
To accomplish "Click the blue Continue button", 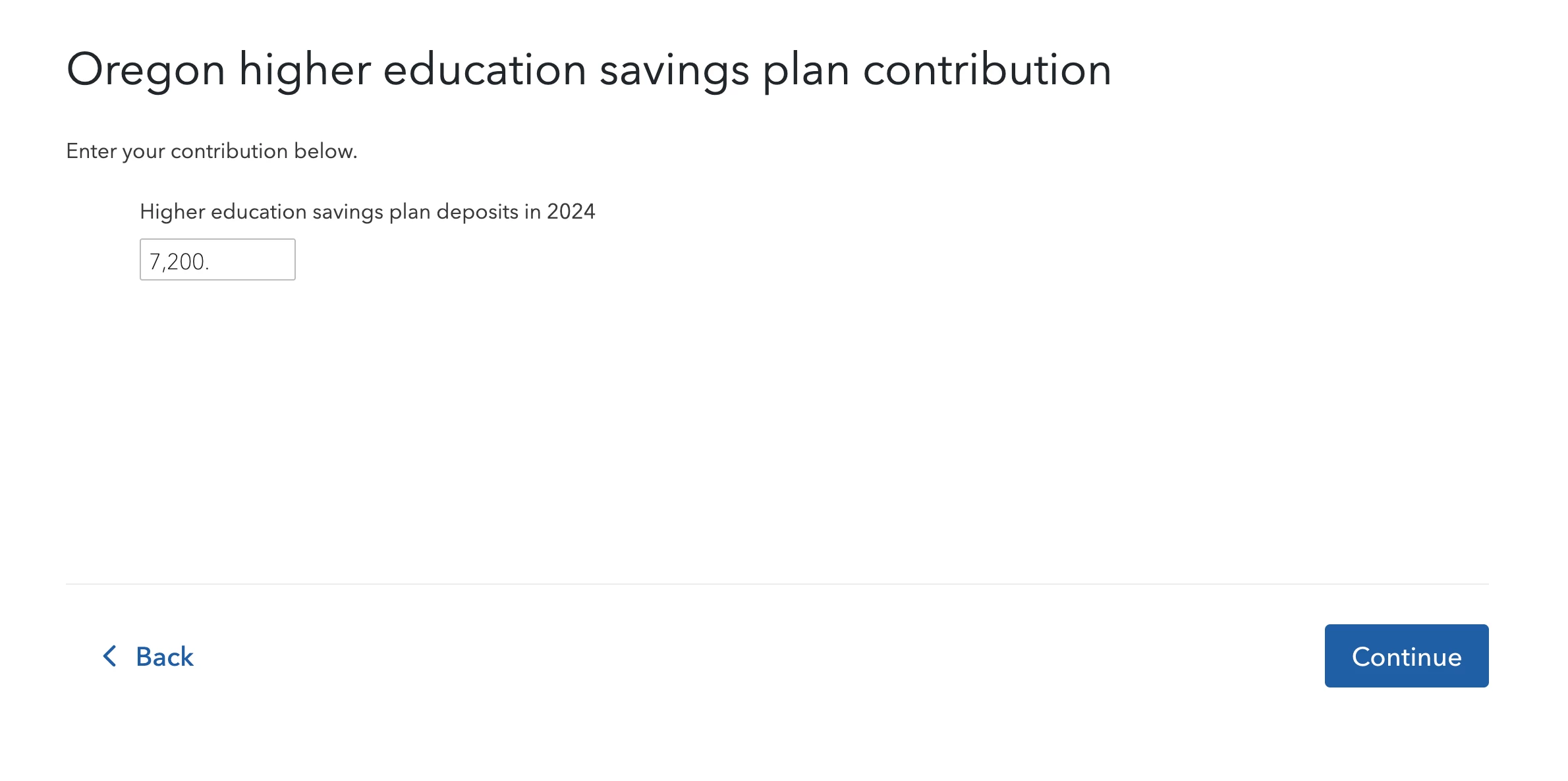I will pyautogui.click(x=1406, y=656).
